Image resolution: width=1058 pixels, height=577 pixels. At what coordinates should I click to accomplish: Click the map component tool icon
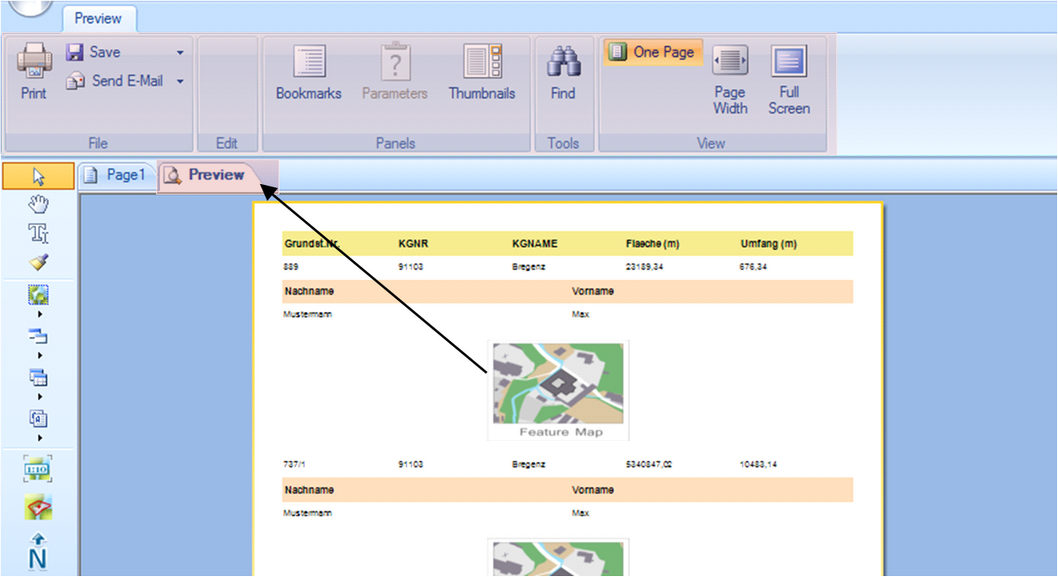[x=38, y=295]
